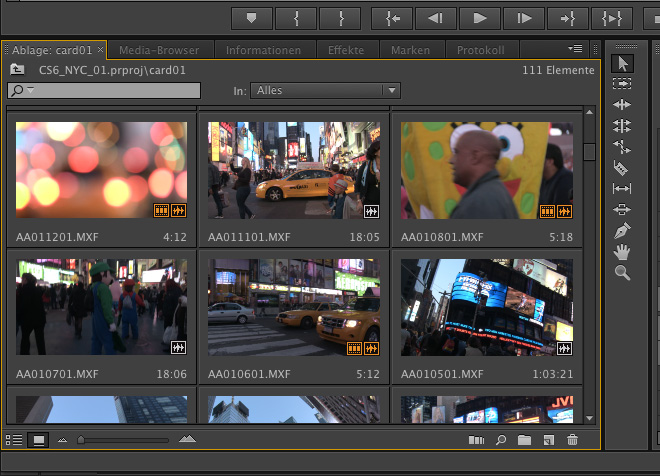Switch to the Media-Browser tab
The height and width of the screenshot is (476, 660).
(159, 50)
